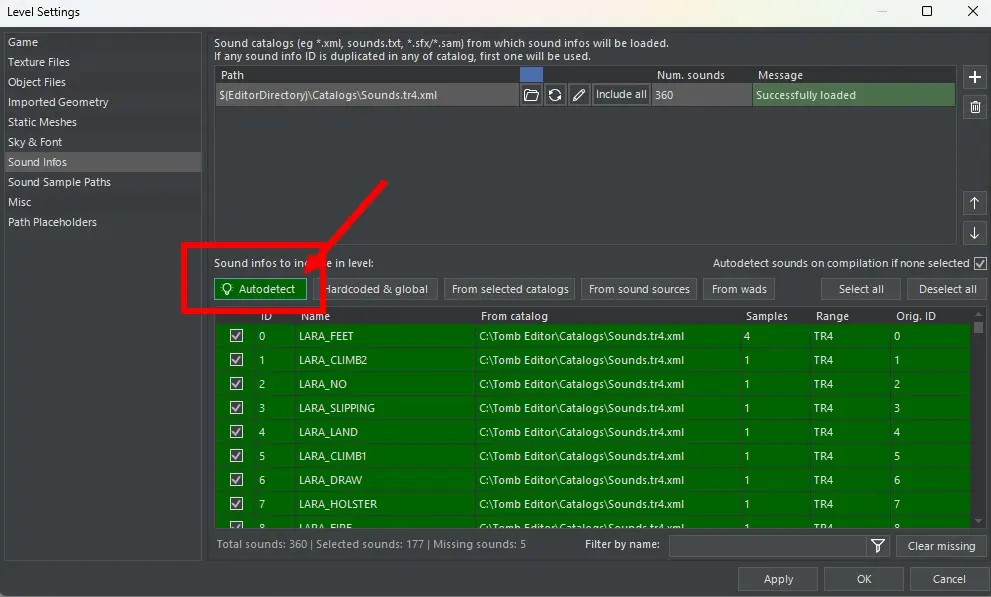This screenshot has height=597, width=991.
Task: Click the browse folder icon for Sounds catalog
Action: click(531, 95)
